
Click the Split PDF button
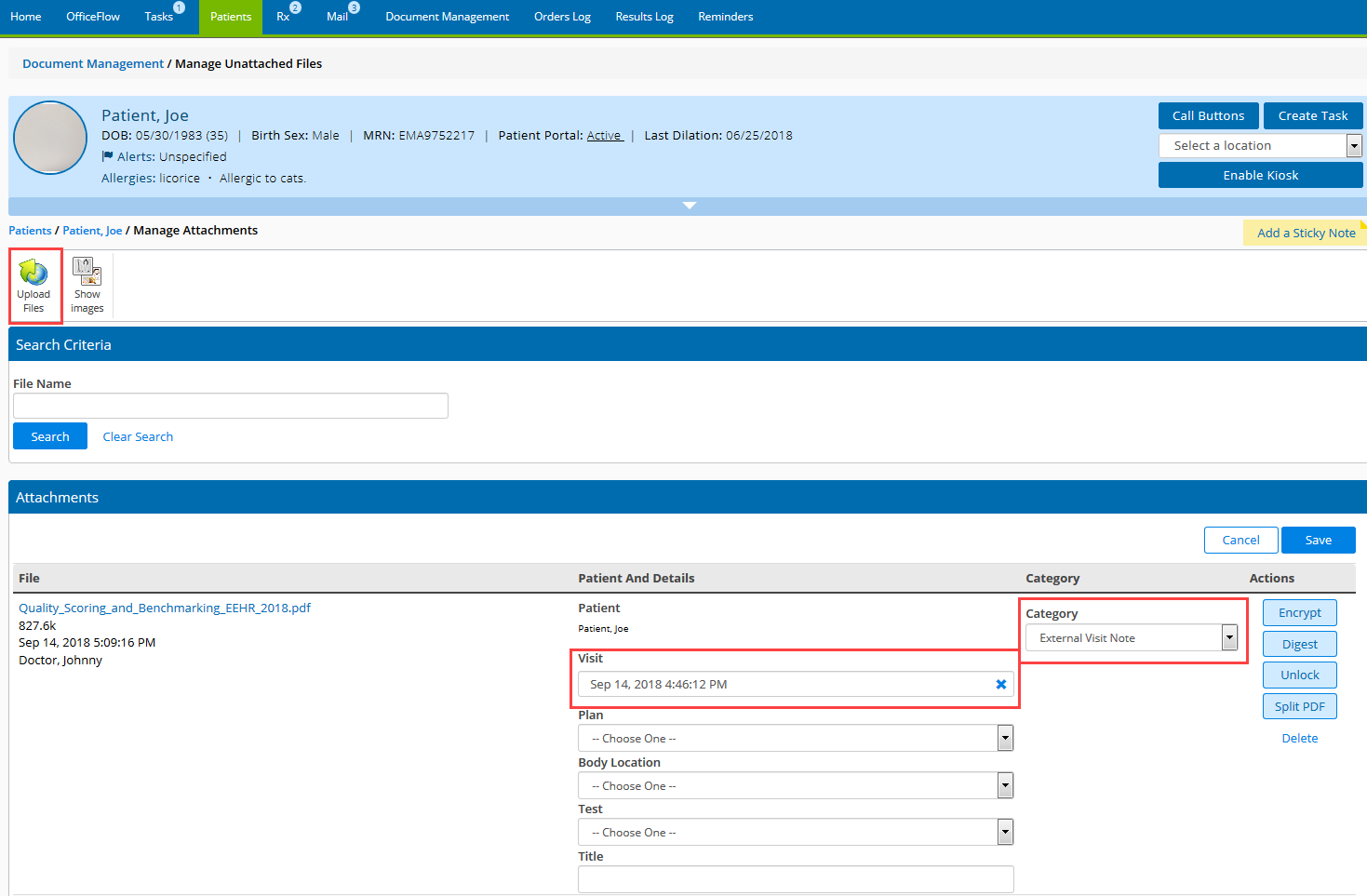pyautogui.click(x=1299, y=707)
